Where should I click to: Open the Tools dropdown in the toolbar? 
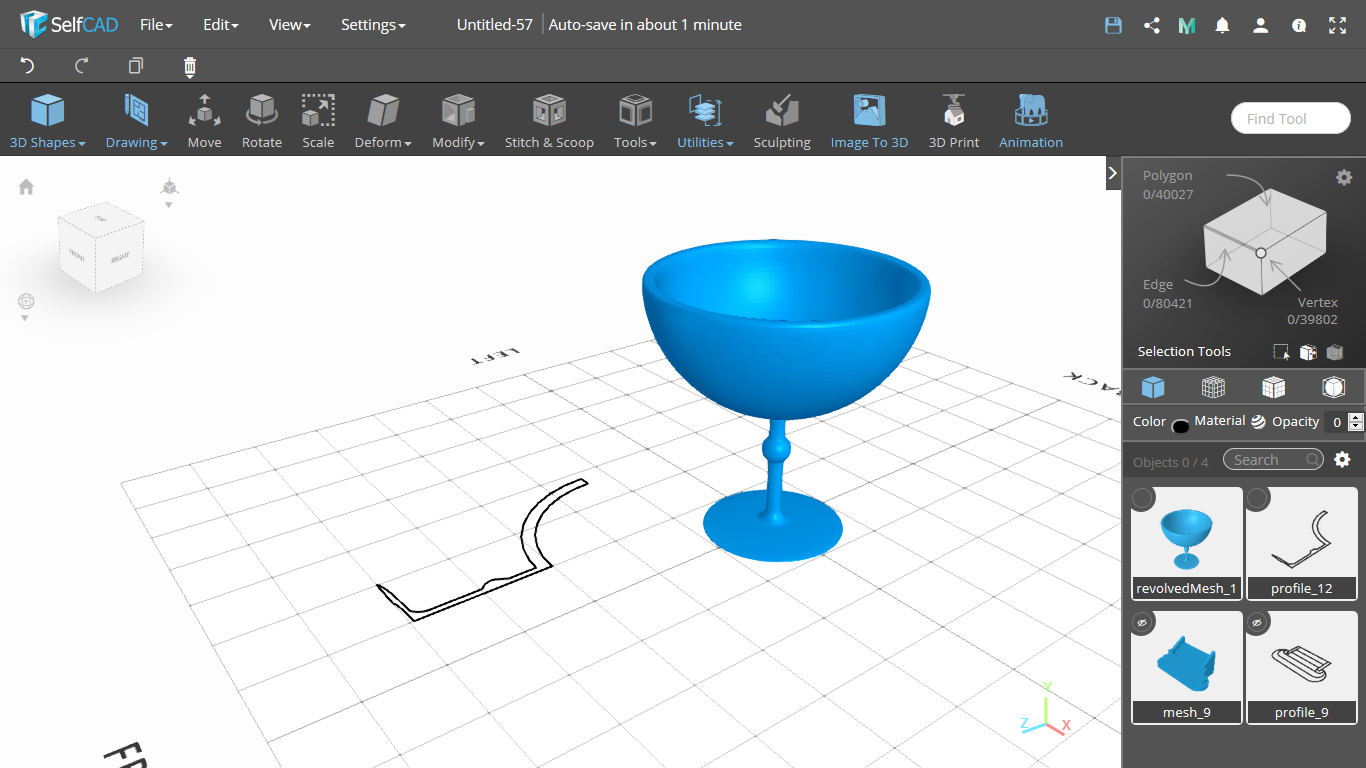(635, 122)
